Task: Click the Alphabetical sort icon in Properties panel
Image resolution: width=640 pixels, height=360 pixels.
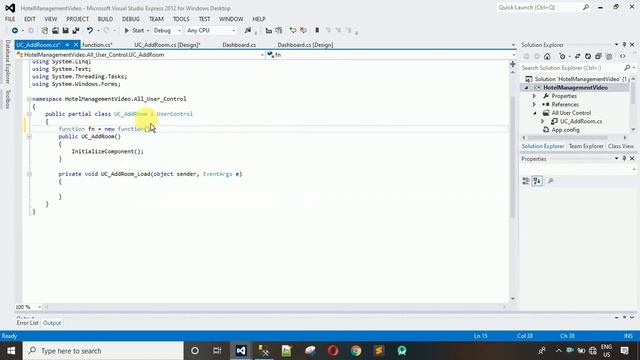Action: click(537, 181)
